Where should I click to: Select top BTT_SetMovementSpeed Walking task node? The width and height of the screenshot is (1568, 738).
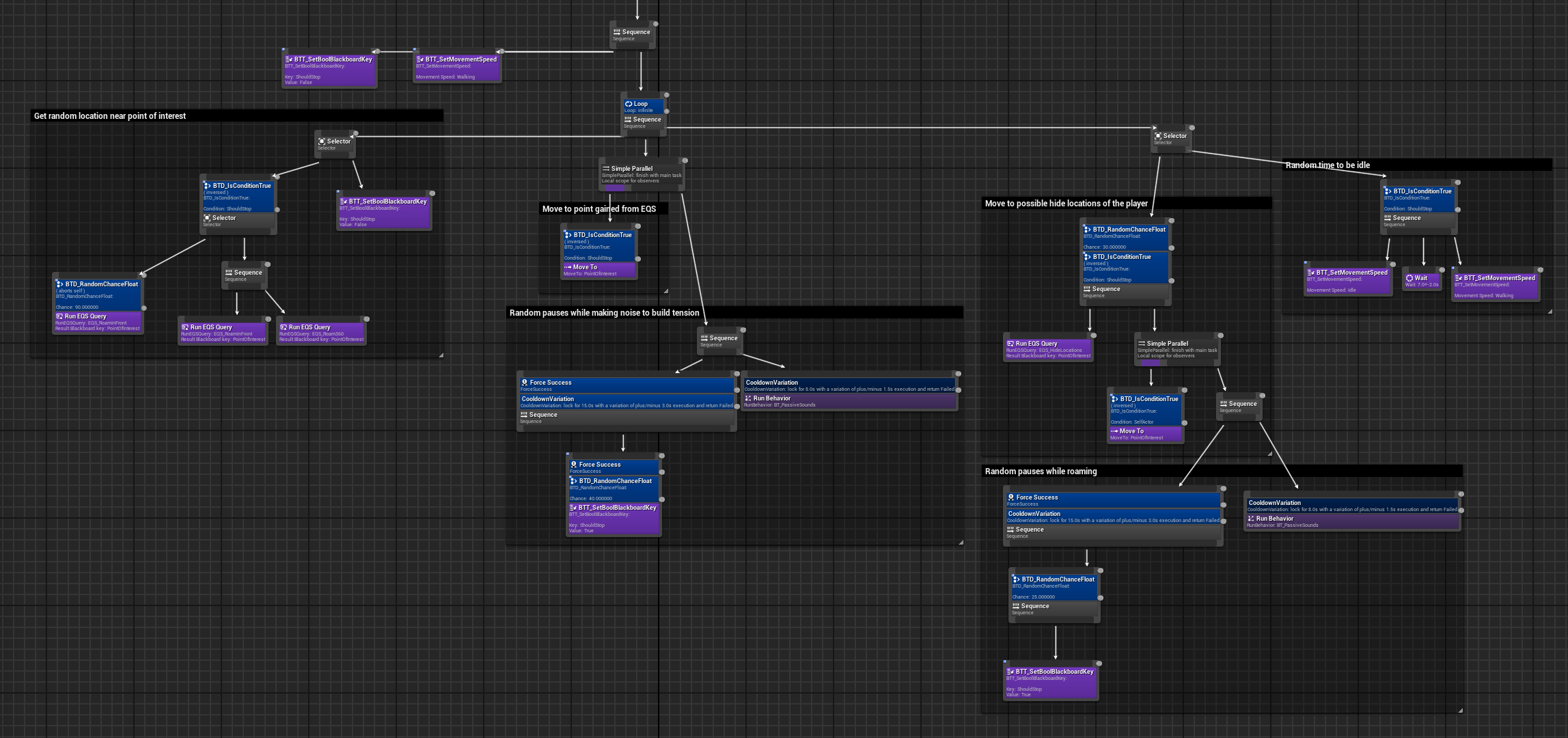[457, 68]
